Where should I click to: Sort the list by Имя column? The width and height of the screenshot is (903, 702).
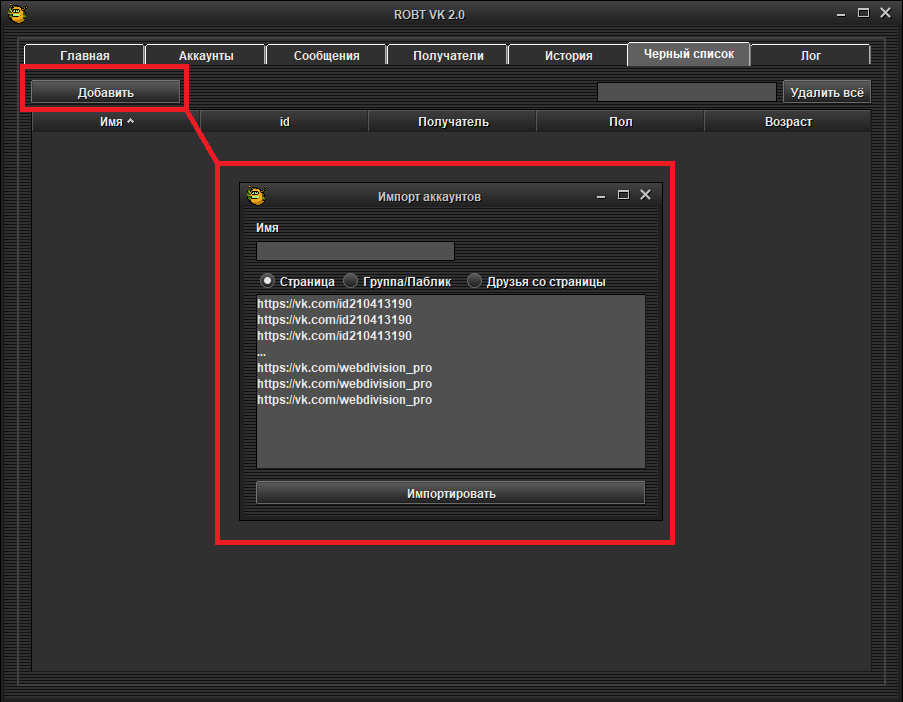[117, 122]
